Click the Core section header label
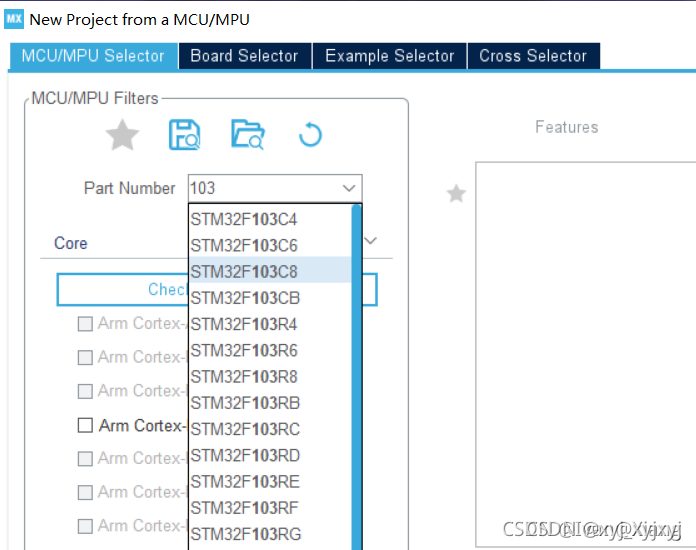The height and width of the screenshot is (550, 696). pos(71,243)
